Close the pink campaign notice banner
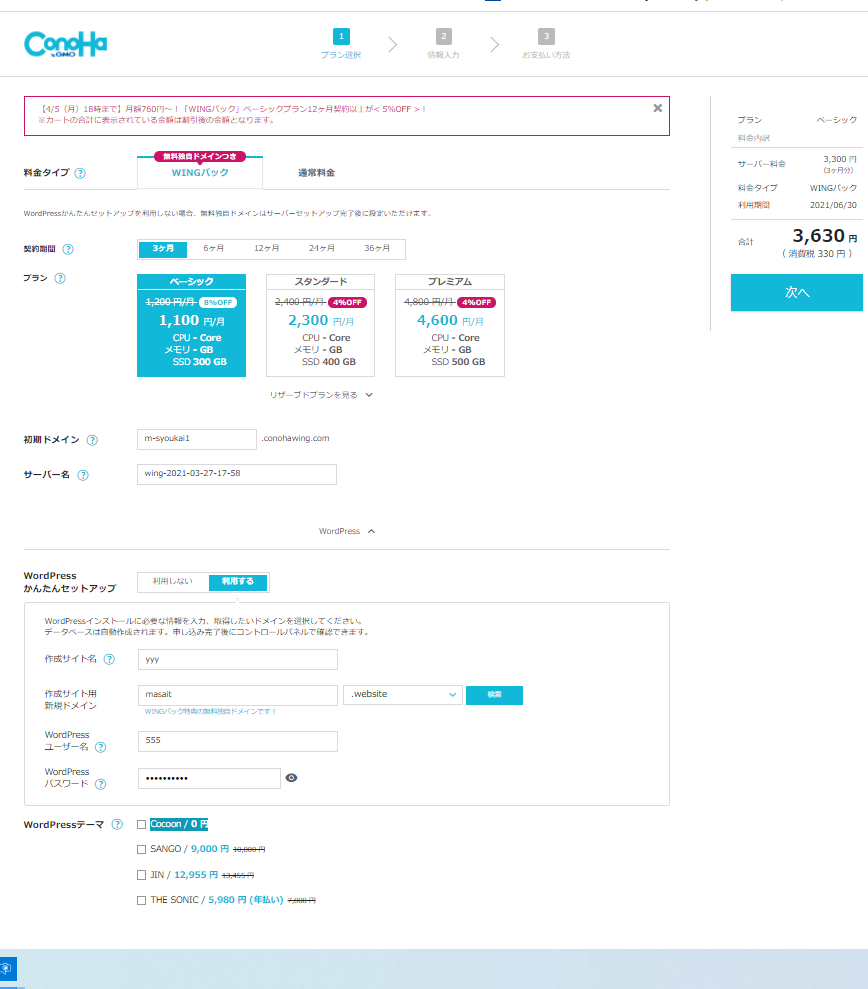The height and width of the screenshot is (989, 868). (x=657, y=108)
